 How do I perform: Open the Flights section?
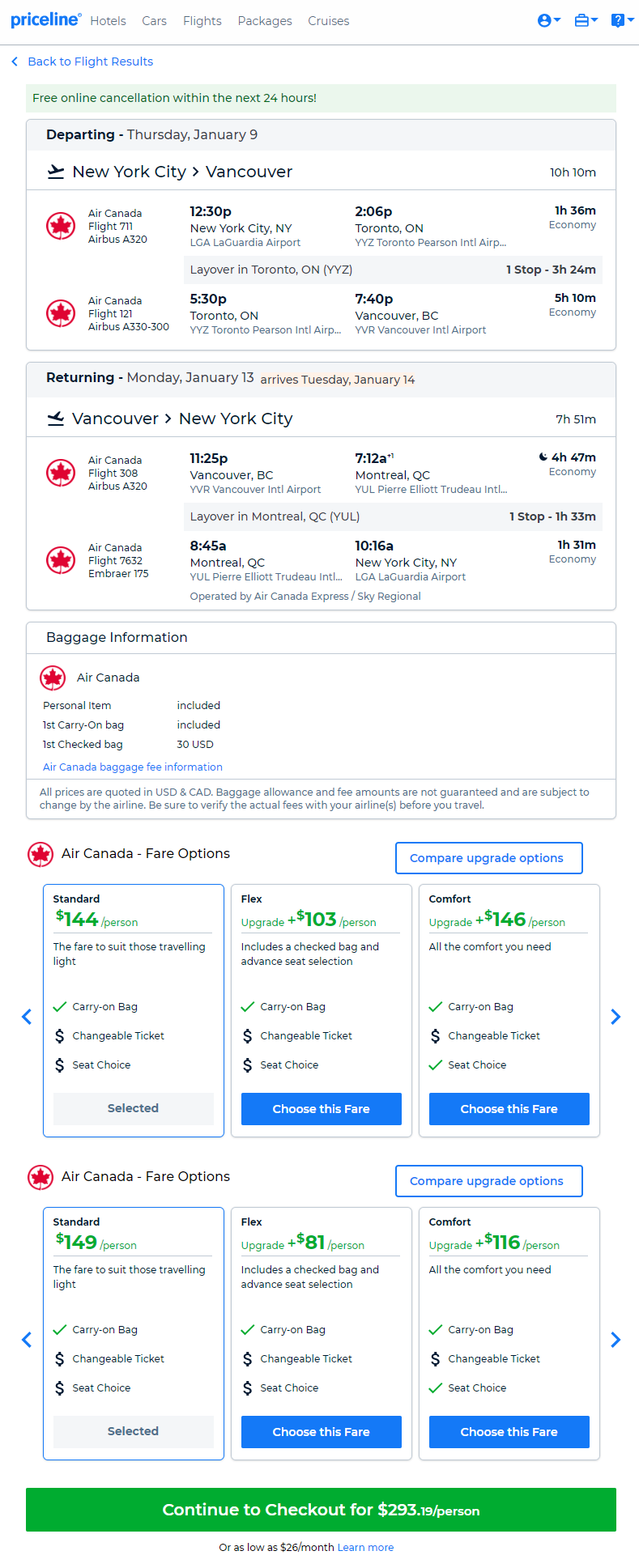(x=202, y=21)
